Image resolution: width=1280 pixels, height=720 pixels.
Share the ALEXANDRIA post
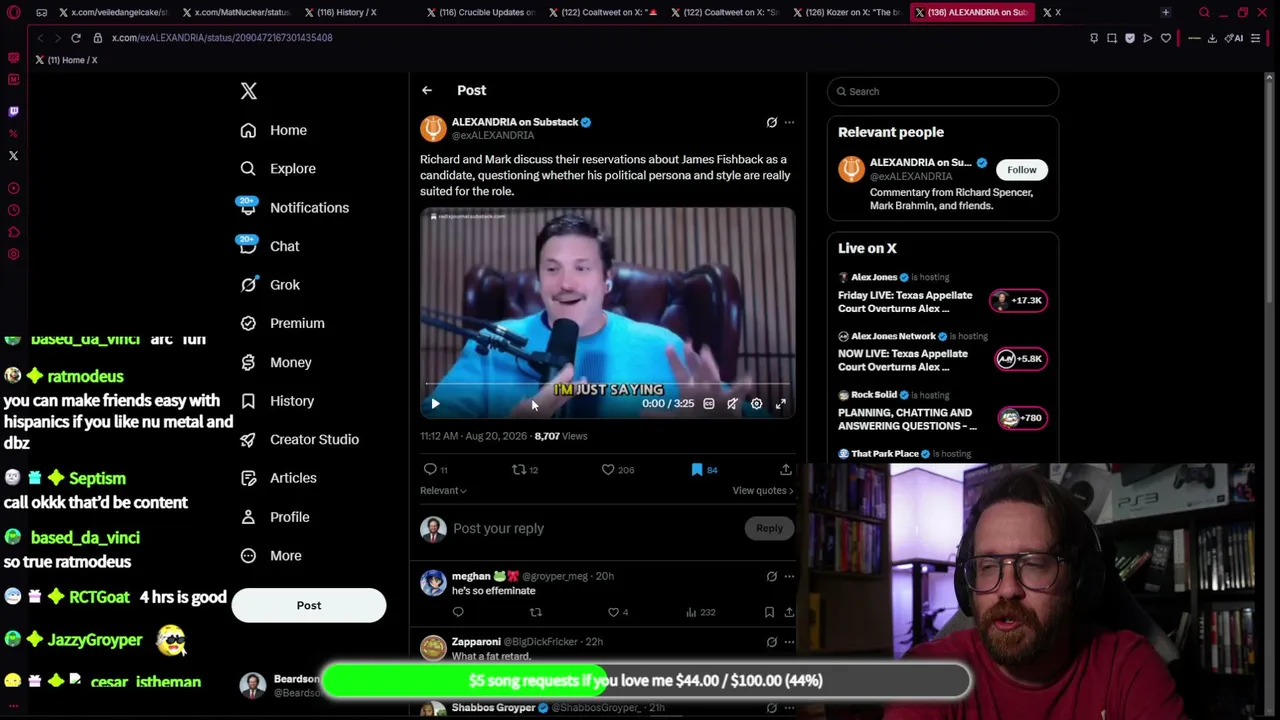[x=786, y=469]
